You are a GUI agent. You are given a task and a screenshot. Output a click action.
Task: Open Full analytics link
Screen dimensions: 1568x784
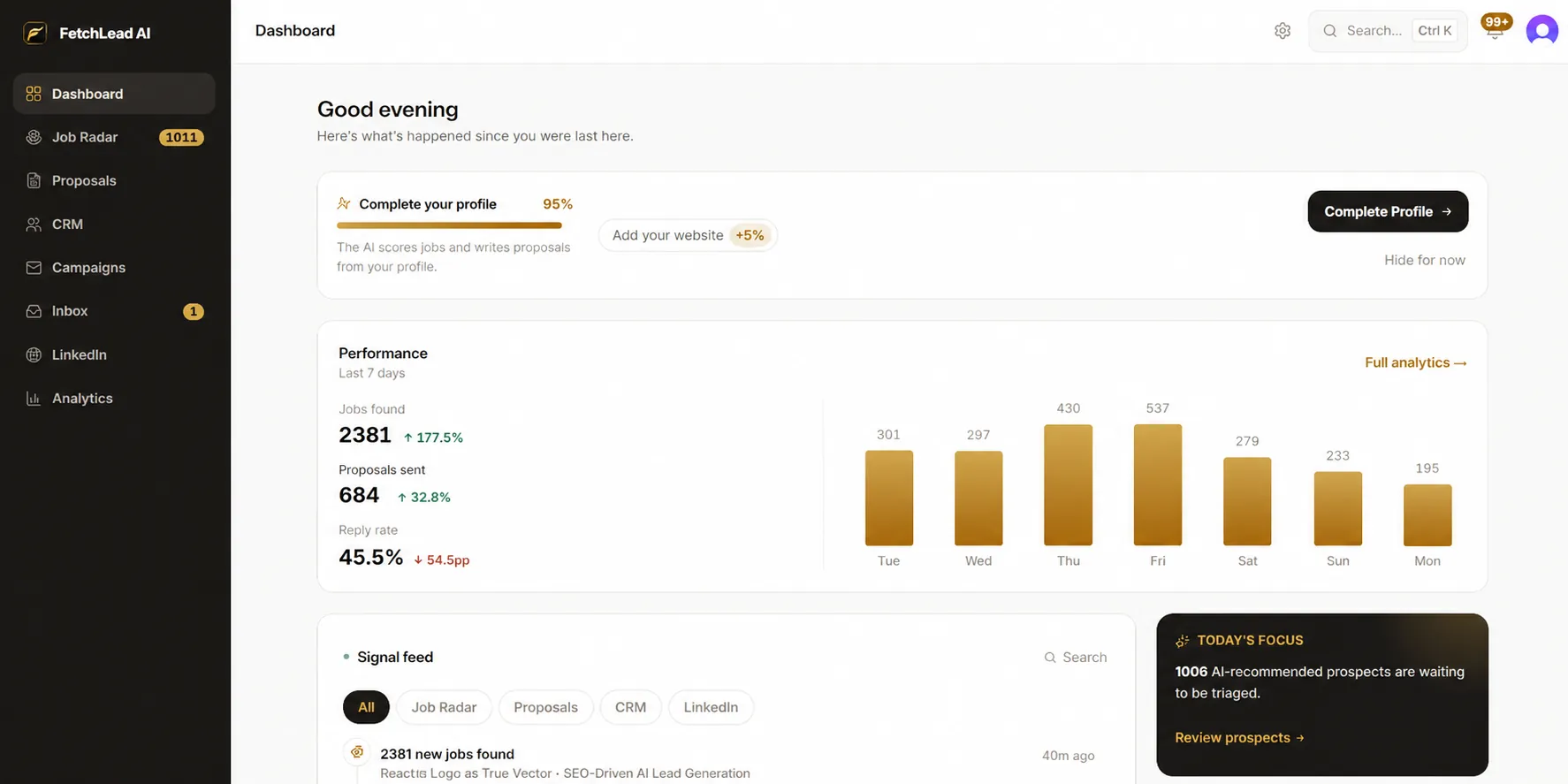(1415, 362)
